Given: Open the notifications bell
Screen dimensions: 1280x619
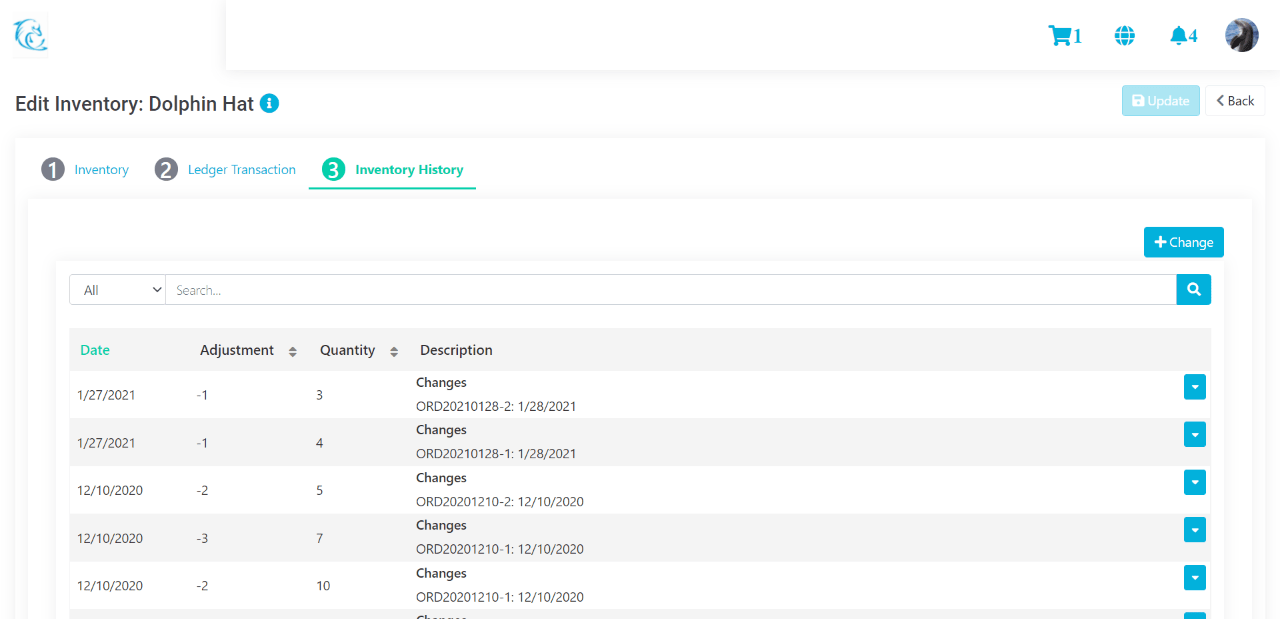Looking at the screenshot, I should tap(1183, 36).
